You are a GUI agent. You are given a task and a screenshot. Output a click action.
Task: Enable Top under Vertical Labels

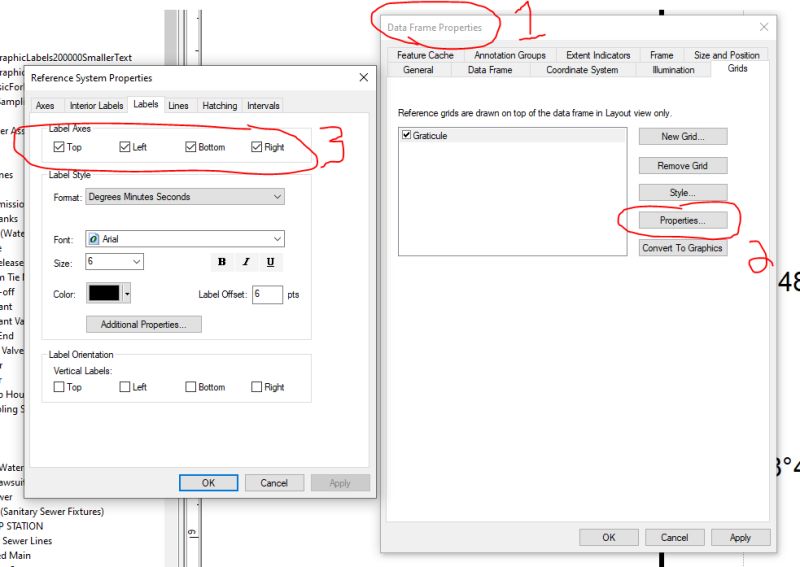(59, 387)
